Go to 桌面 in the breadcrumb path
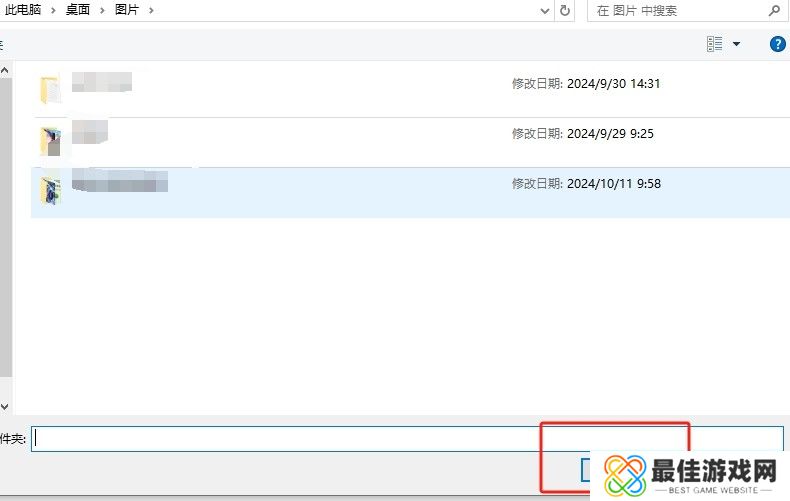 [x=78, y=9]
